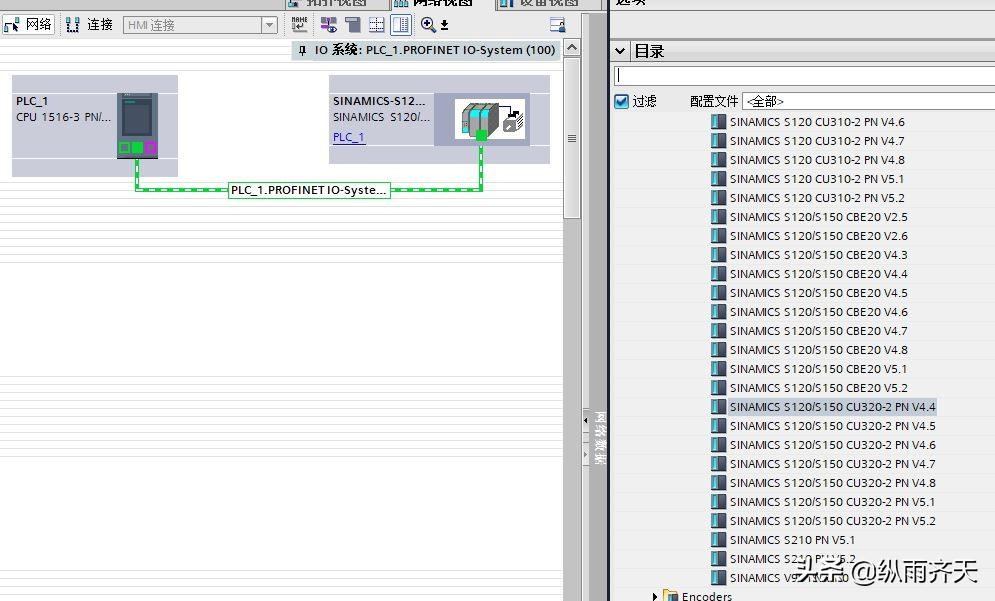Image resolution: width=995 pixels, height=601 pixels.
Task: Click the network view vertical scrollbar thumb
Action: (x=572, y=138)
